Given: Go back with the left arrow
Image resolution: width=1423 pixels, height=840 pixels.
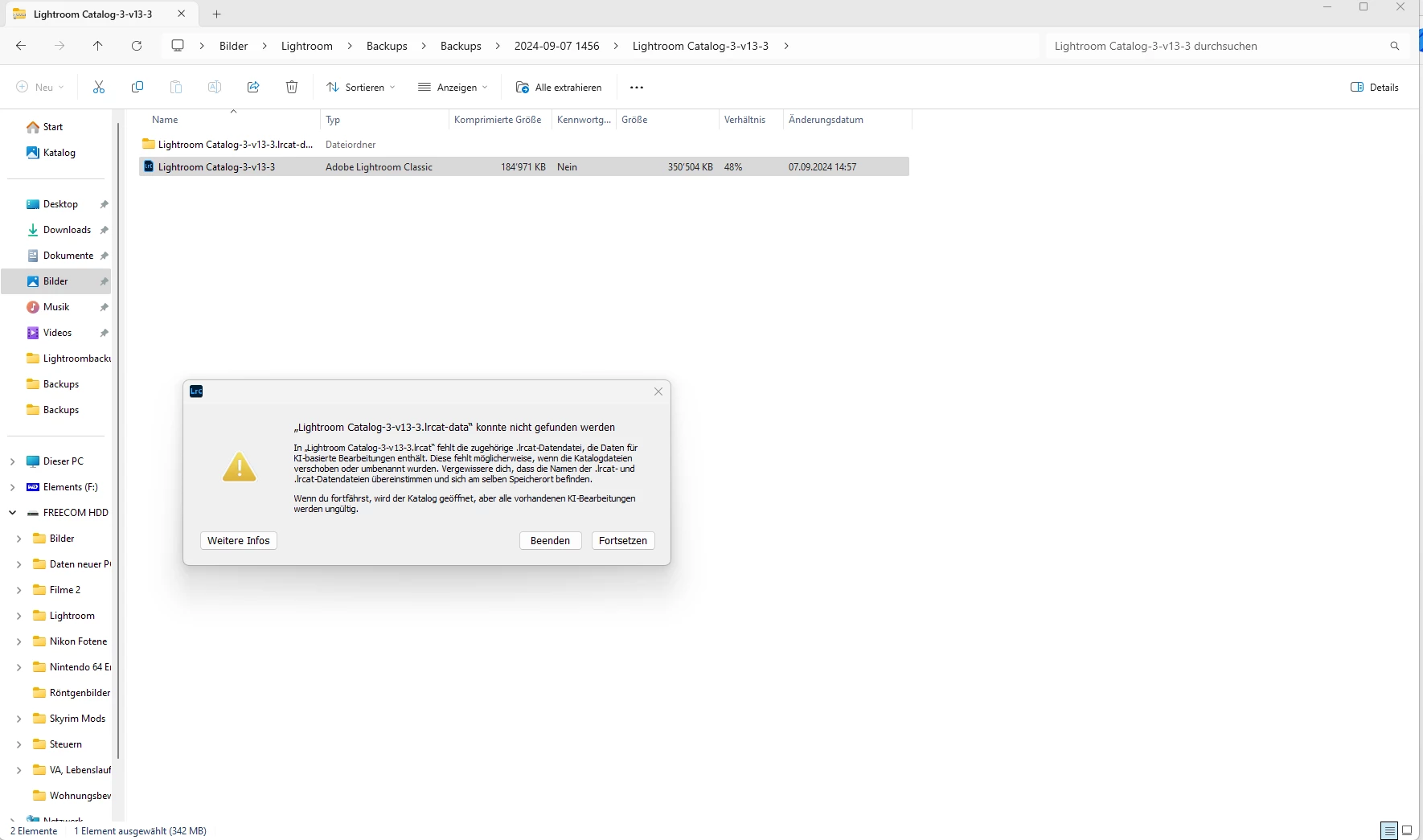Looking at the screenshot, I should [x=21, y=46].
